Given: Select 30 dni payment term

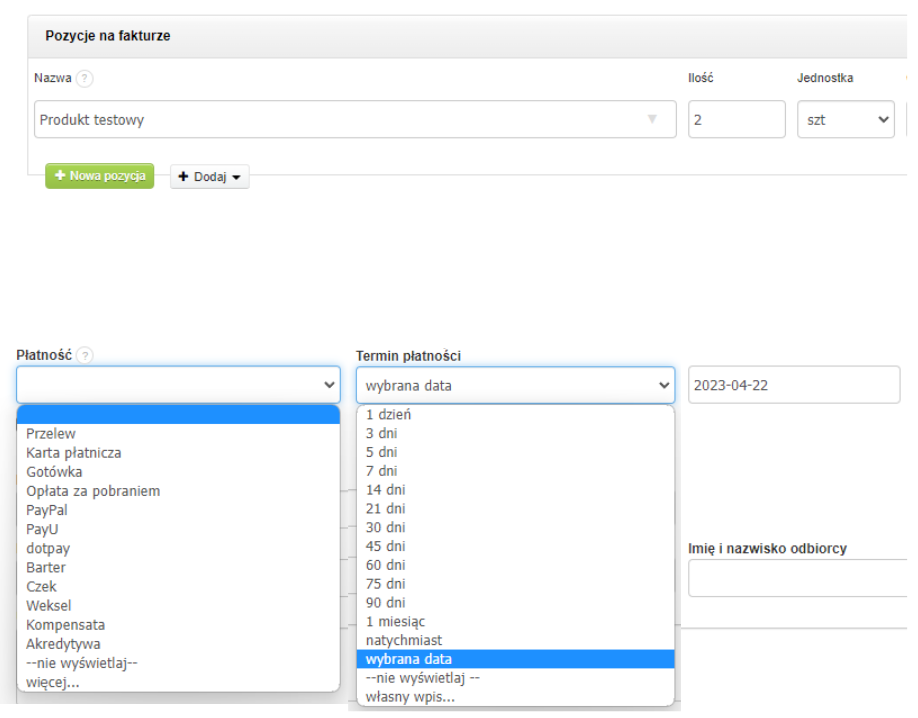Looking at the screenshot, I should click(515, 527).
